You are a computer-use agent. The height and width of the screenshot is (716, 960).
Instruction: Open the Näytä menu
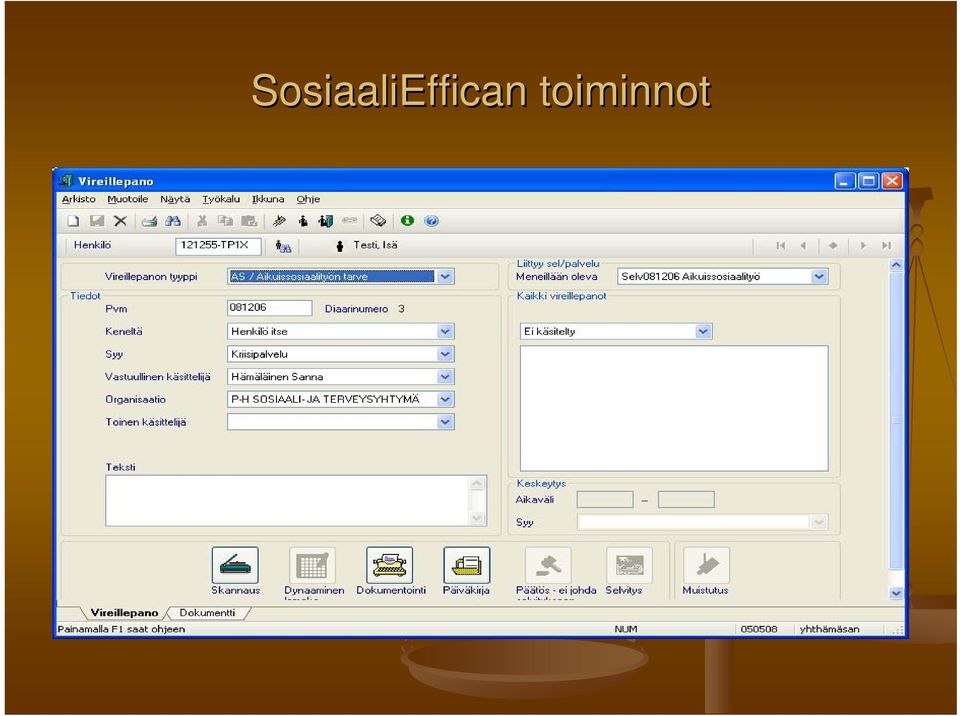175,199
